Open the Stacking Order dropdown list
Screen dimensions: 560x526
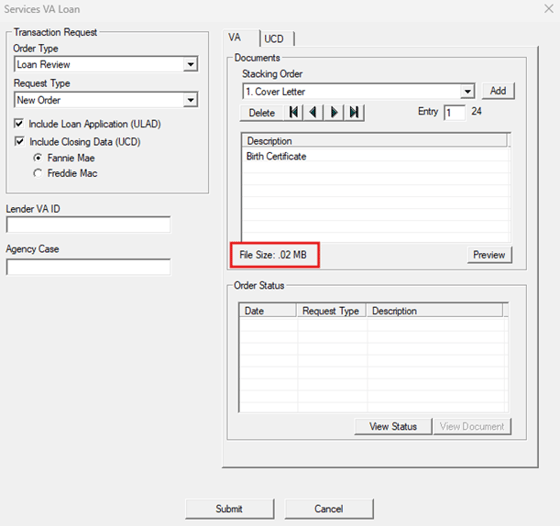[x=467, y=91]
